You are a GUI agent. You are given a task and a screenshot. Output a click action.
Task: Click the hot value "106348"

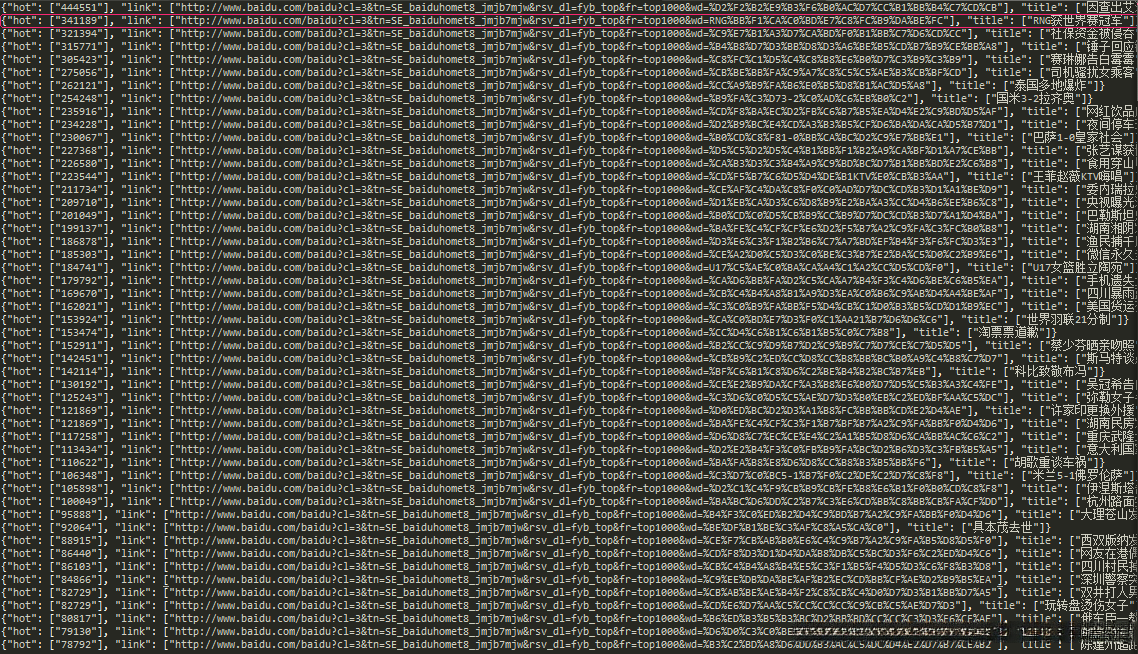pos(80,475)
